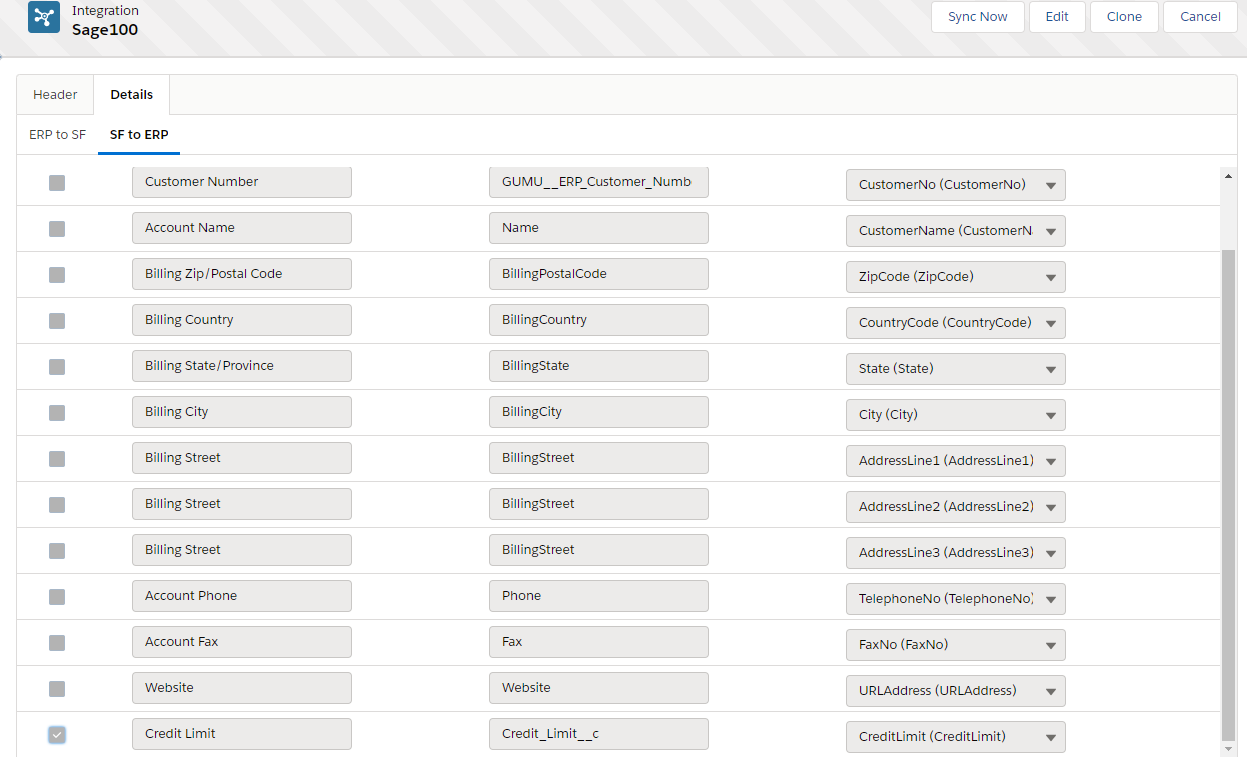
Task: Open the CreditLimit (CreditLimit) dropdown
Action: [x=955, y=737]
